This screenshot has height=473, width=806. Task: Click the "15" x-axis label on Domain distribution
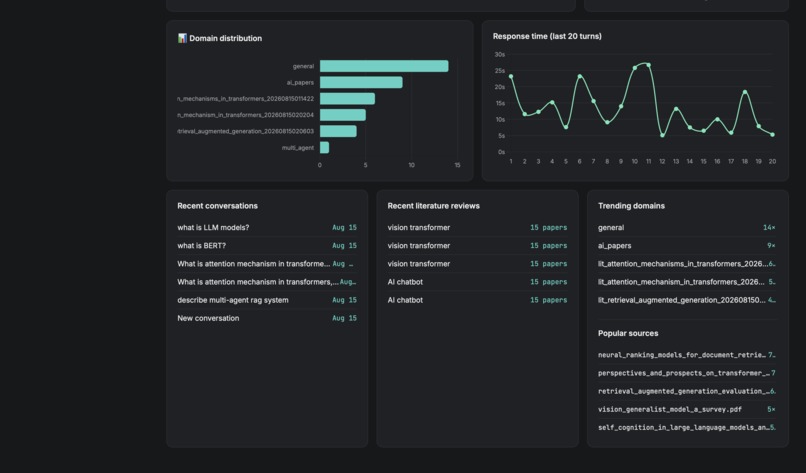tap(457, 165)
